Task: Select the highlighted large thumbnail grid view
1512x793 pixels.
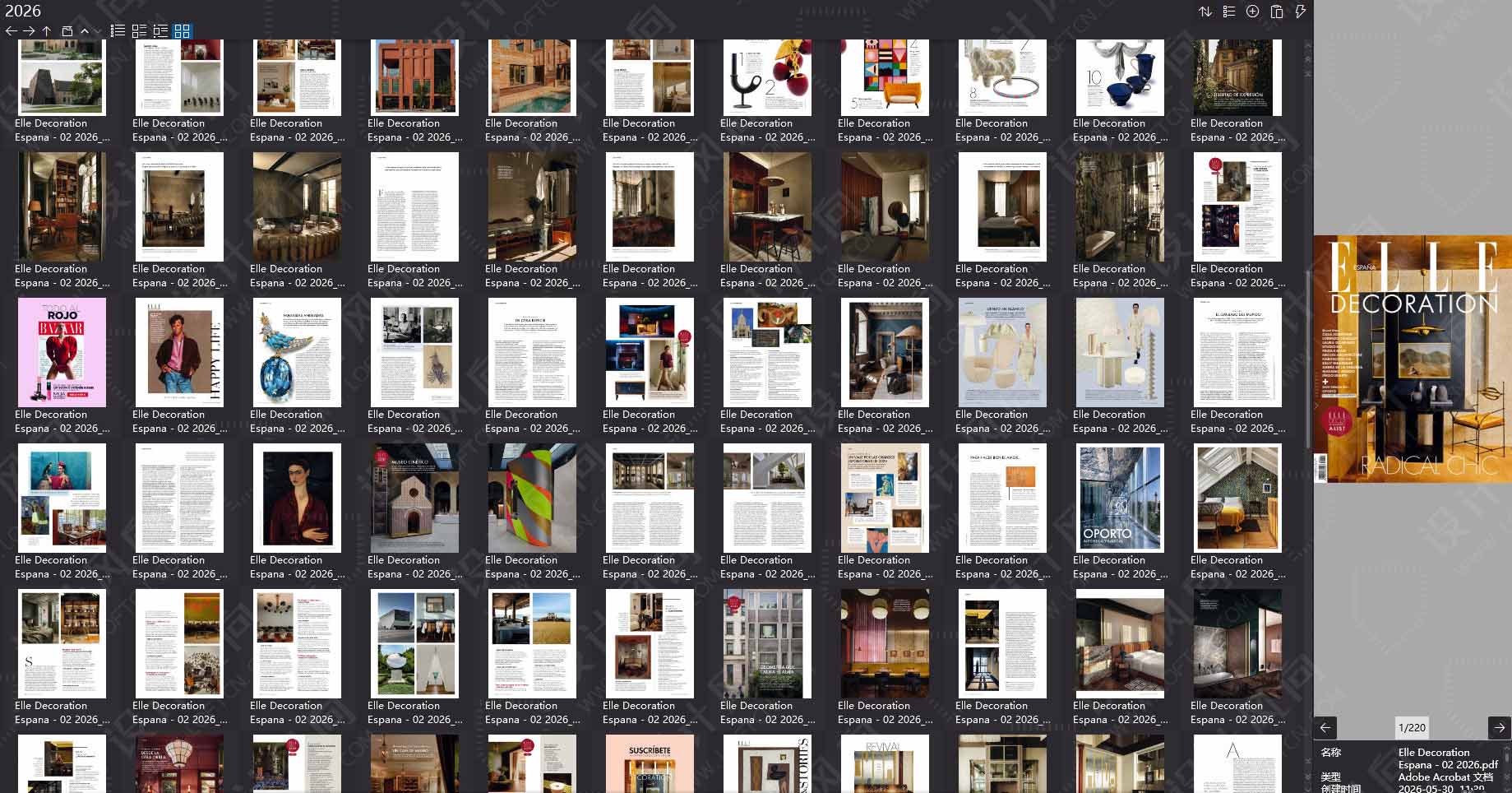Action: point(183,31)
